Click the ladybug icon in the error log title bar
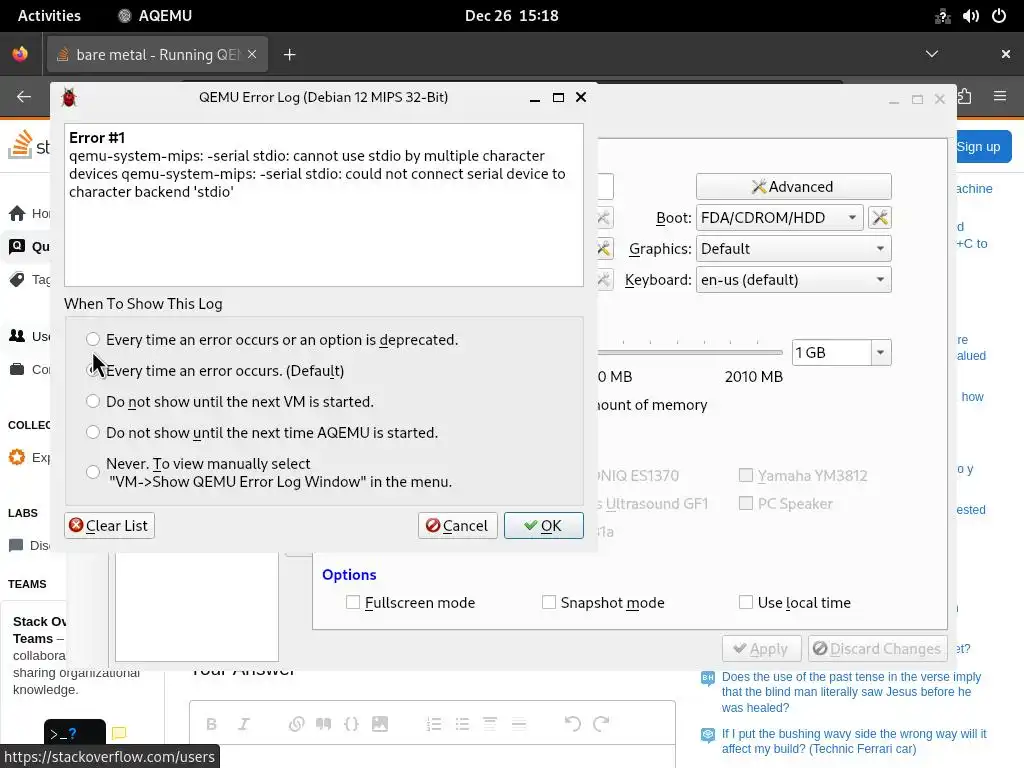Viewport: 1024px width, 768px height. click(x=69, y=97)
